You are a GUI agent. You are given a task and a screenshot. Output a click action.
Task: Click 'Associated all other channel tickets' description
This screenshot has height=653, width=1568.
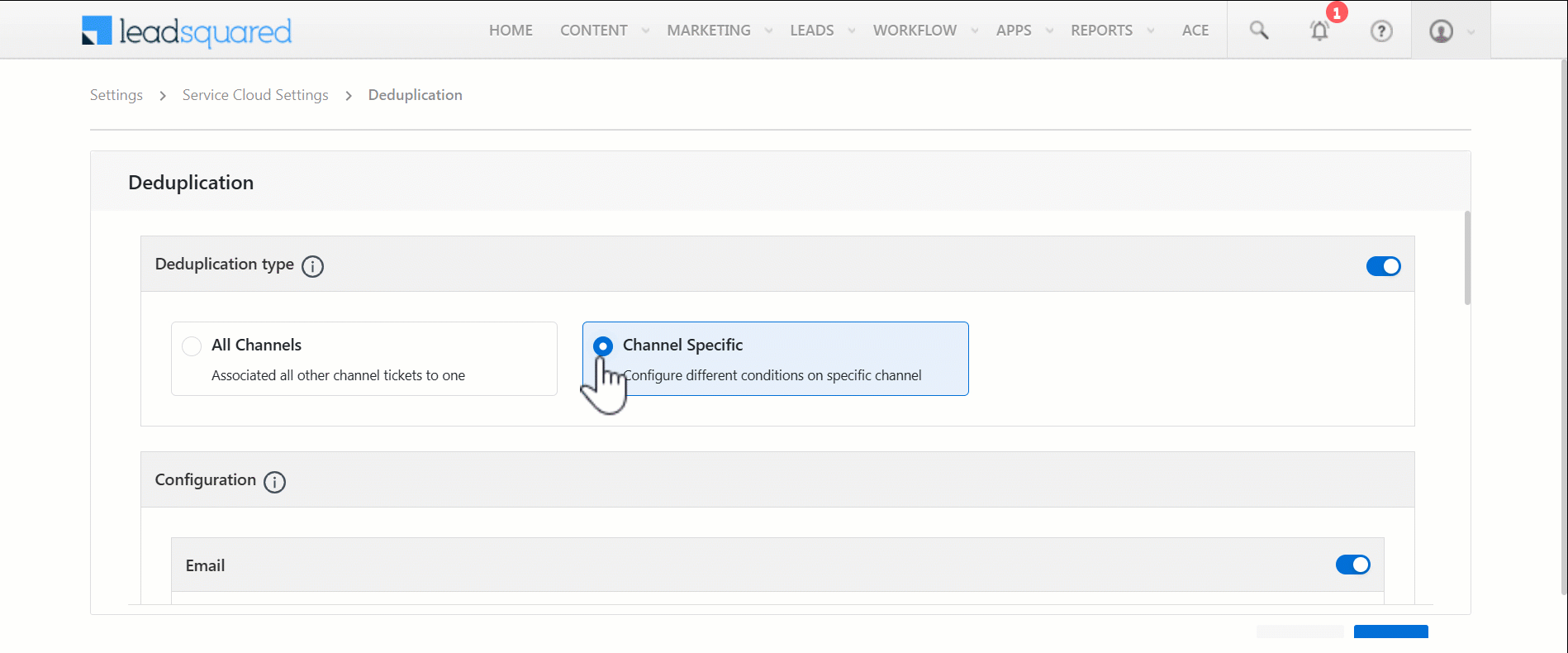[338, 375]
